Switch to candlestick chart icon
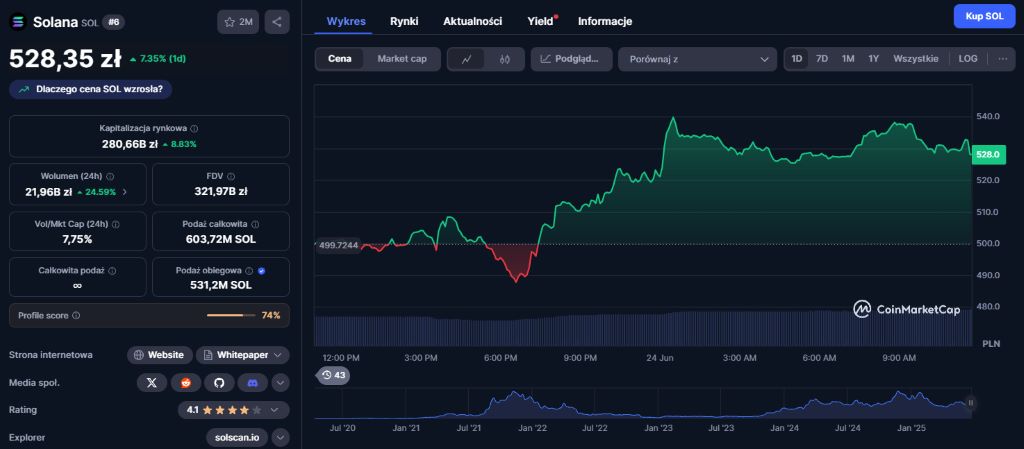 [x=505, y=59]
